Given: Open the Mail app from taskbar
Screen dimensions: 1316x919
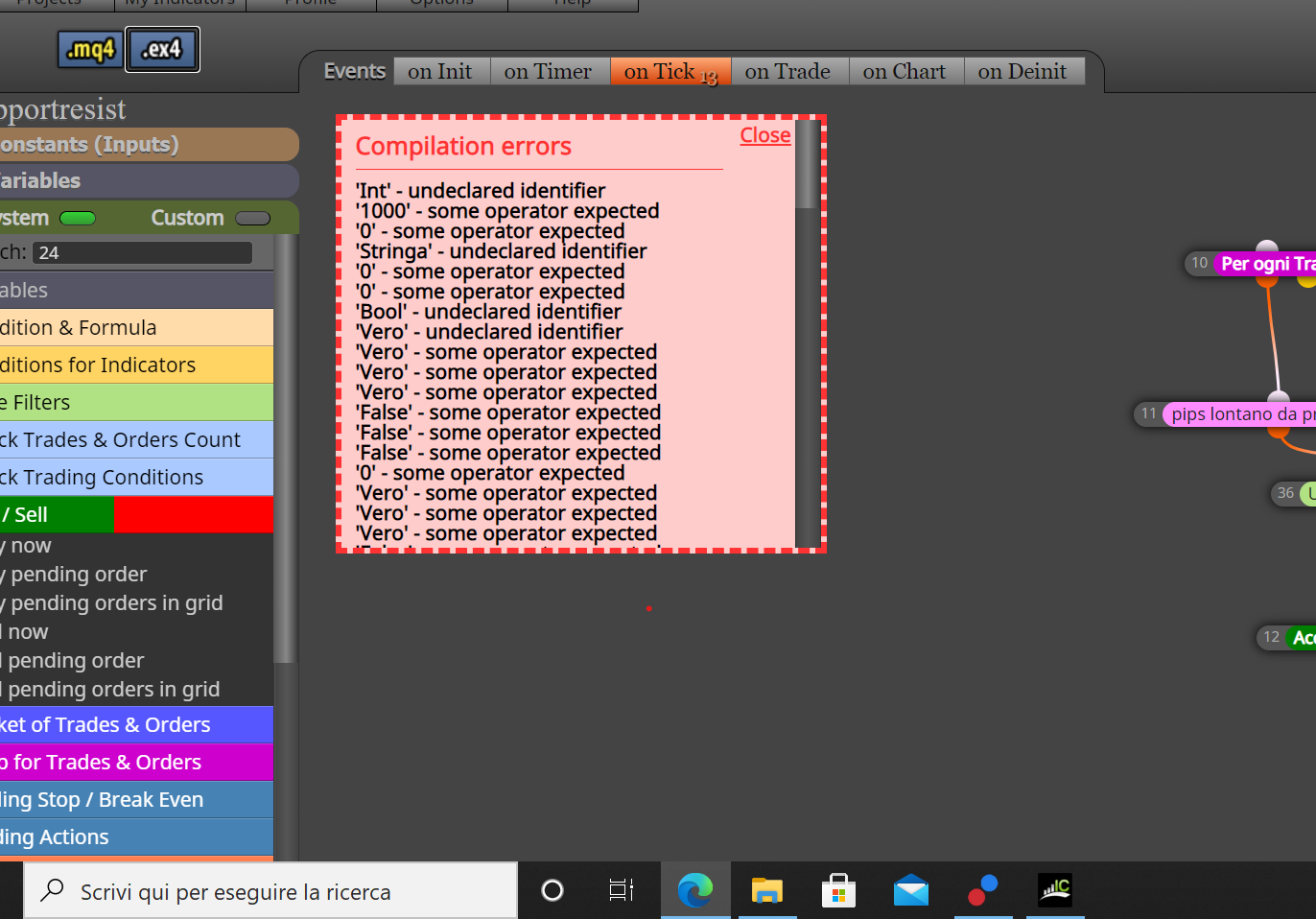Looking at the screenshot, I should point(910,890).
